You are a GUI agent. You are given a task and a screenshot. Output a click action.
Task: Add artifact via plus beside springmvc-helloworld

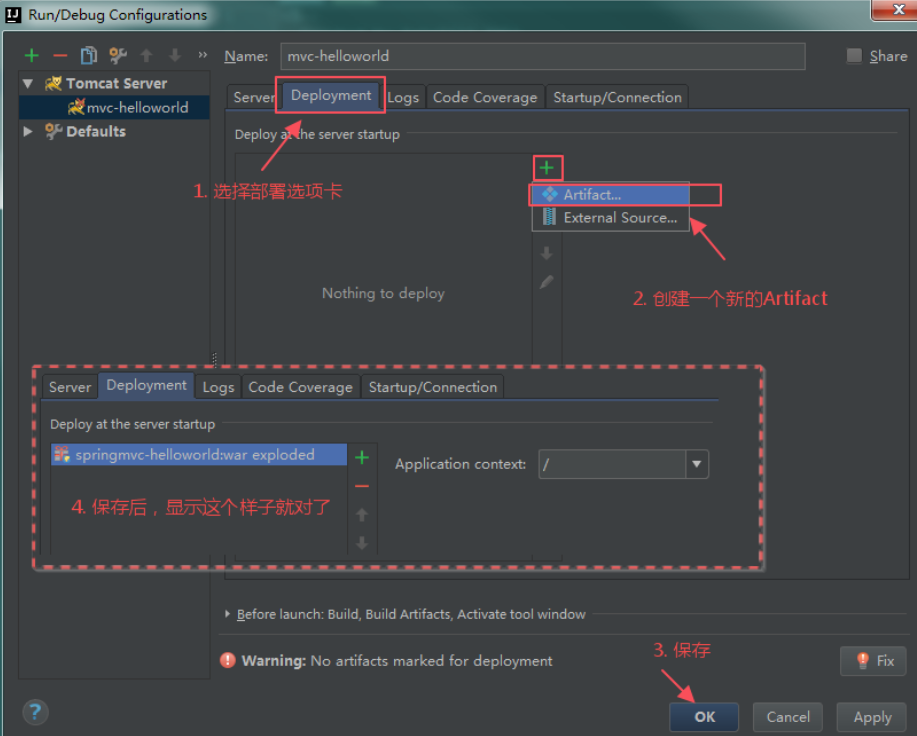[x=362, y=457]
